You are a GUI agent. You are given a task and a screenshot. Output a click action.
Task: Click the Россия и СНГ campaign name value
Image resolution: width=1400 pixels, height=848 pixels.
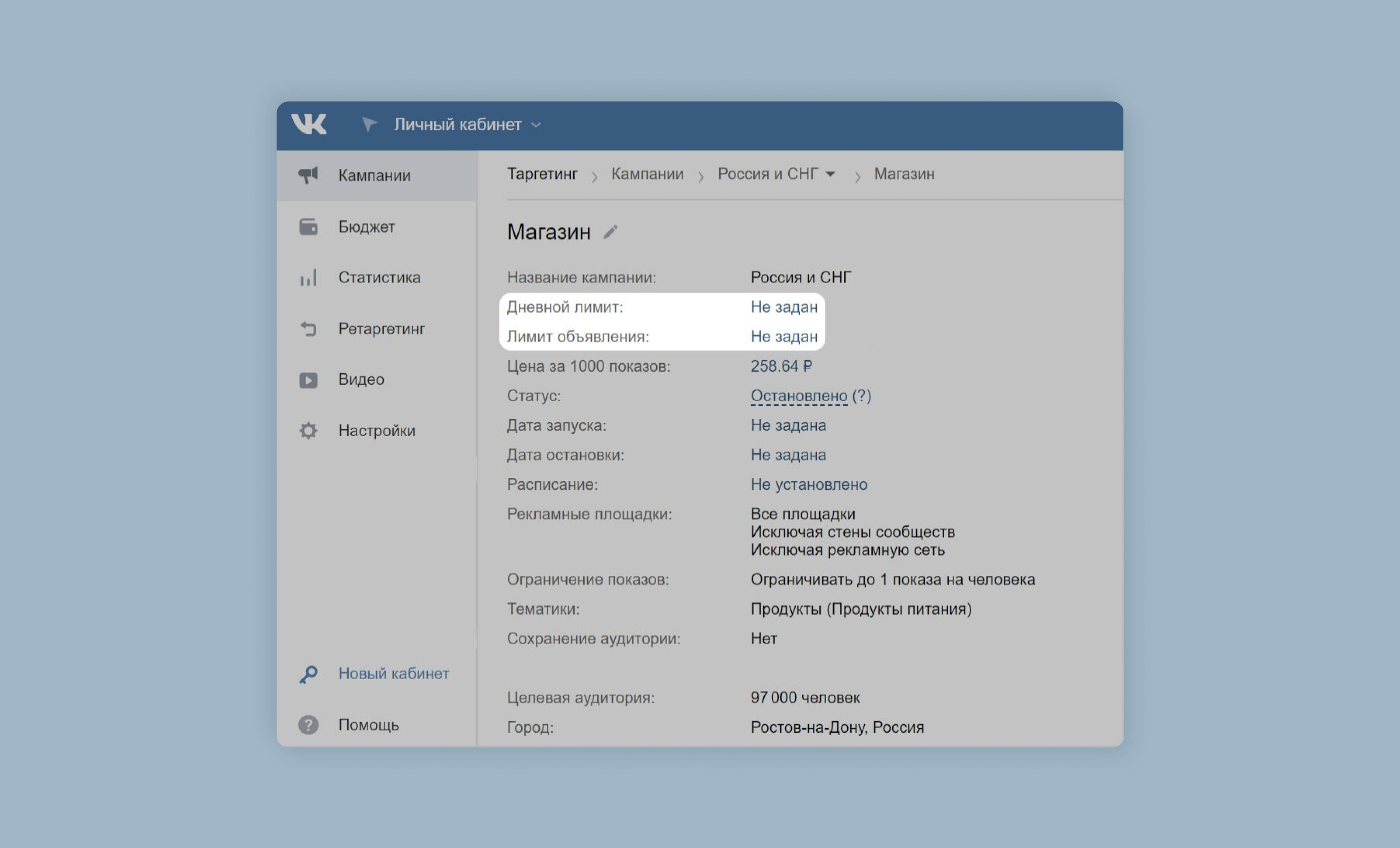coord(801,278)
